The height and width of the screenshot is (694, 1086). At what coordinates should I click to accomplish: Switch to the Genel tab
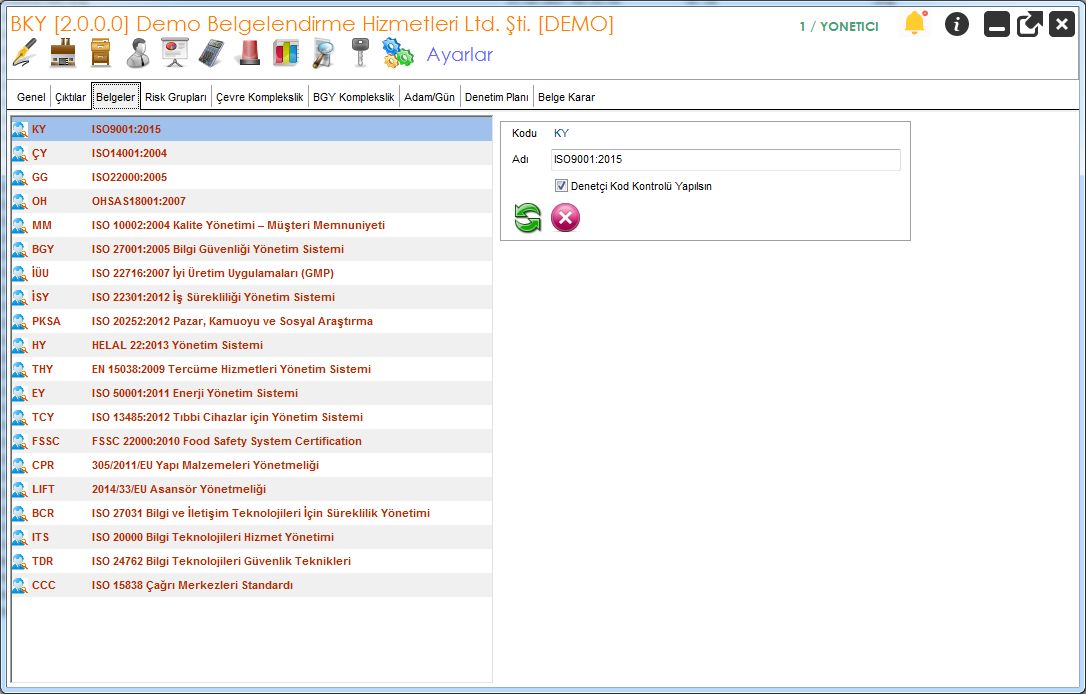point(31,97)
